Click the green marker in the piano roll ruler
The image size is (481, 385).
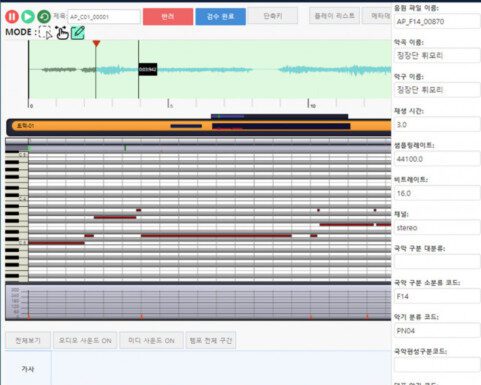tap(125, 148)
